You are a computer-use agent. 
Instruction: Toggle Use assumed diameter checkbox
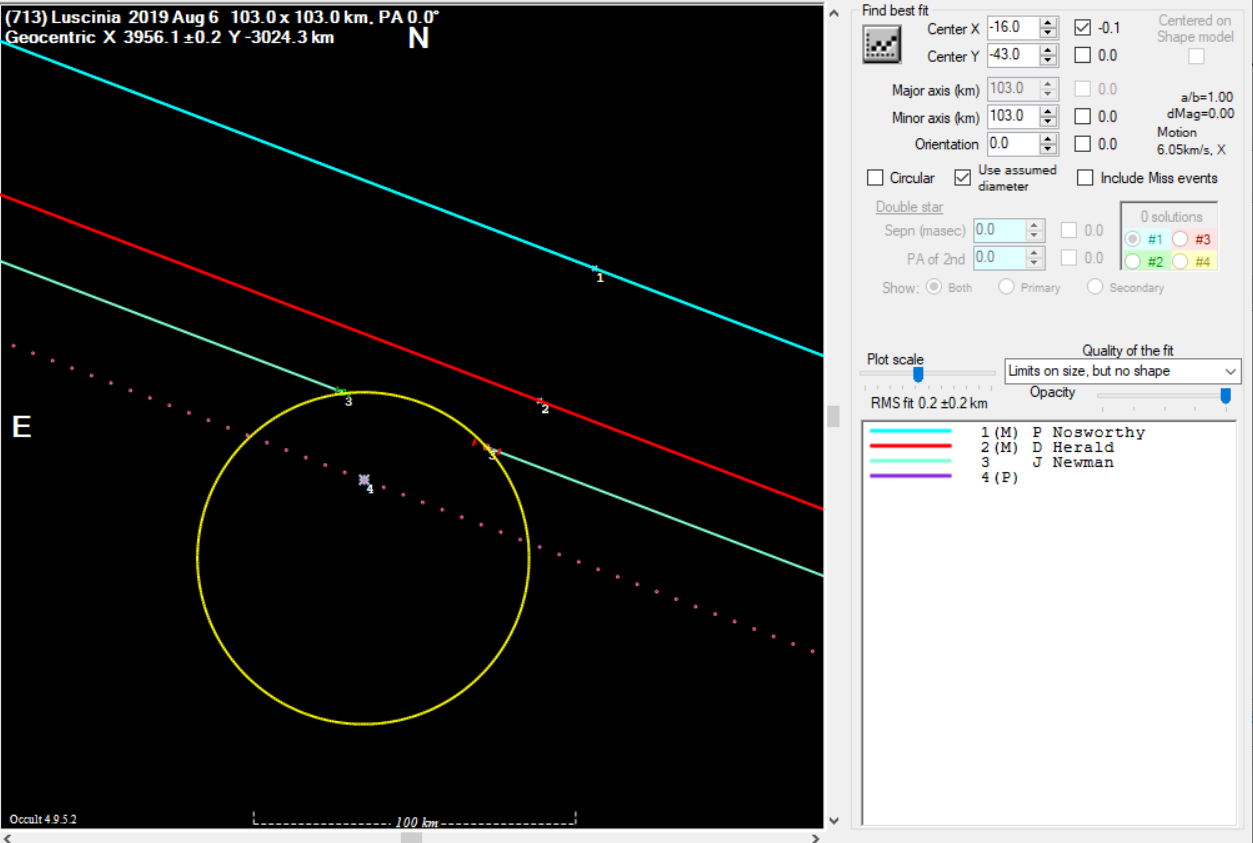(x=963, y=178)
